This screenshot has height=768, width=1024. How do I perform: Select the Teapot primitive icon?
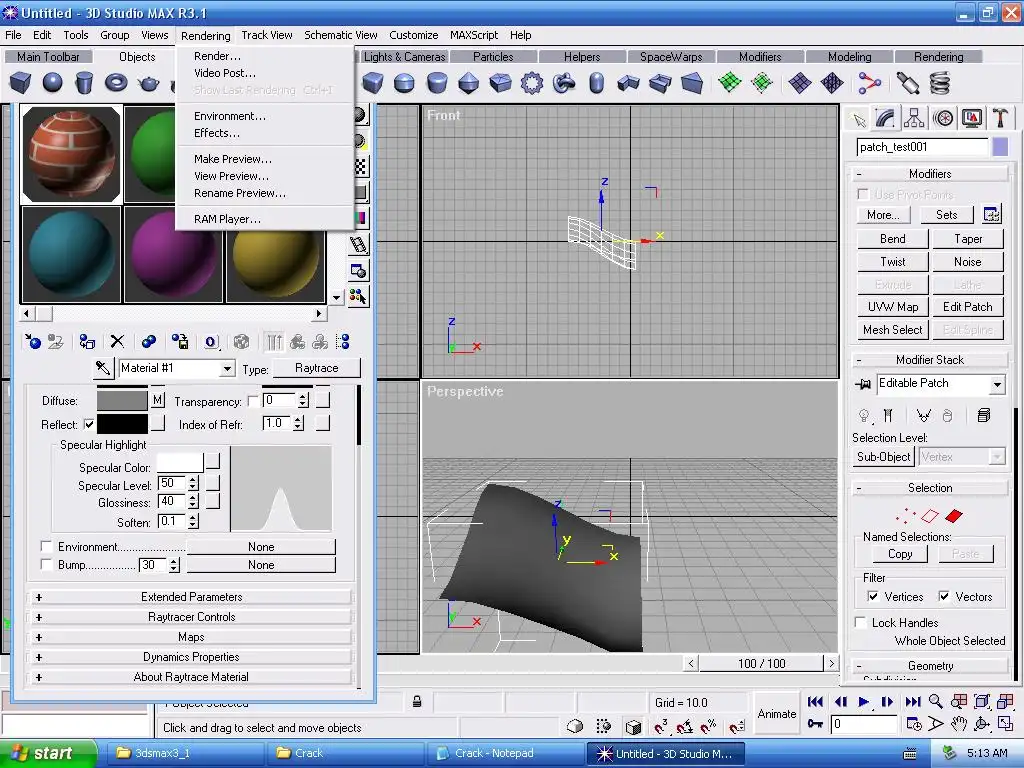pyautogui.click(x=148, y=83)
